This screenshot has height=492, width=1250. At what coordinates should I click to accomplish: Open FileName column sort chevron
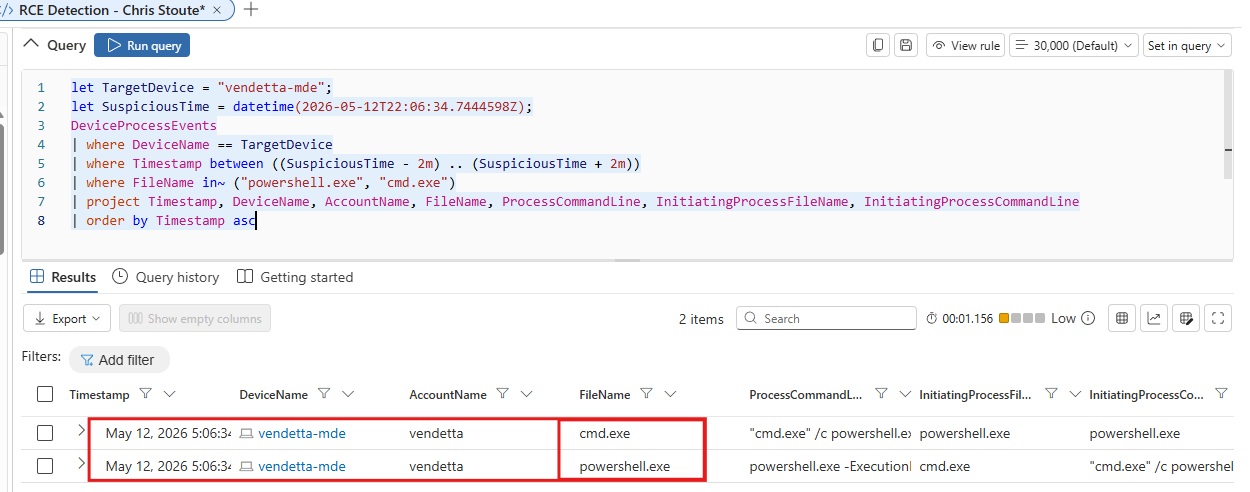(x=671, y=394)
